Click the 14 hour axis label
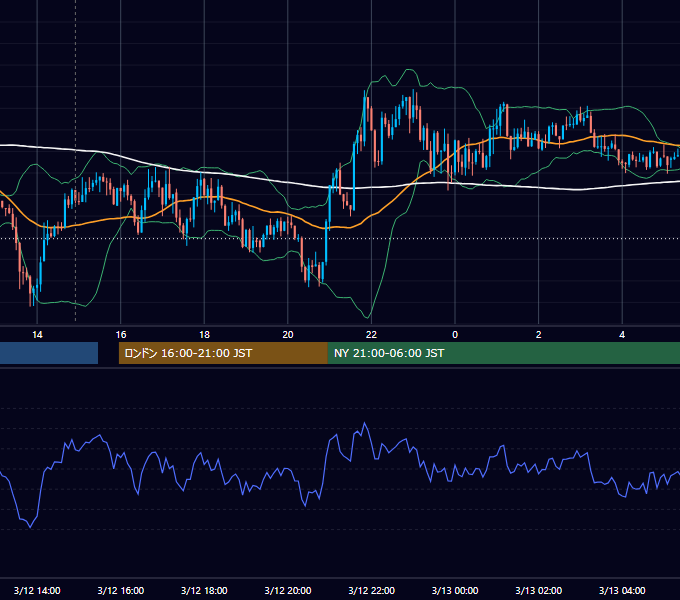This screenshot has height=600, width=680. (x=37, y=335)
